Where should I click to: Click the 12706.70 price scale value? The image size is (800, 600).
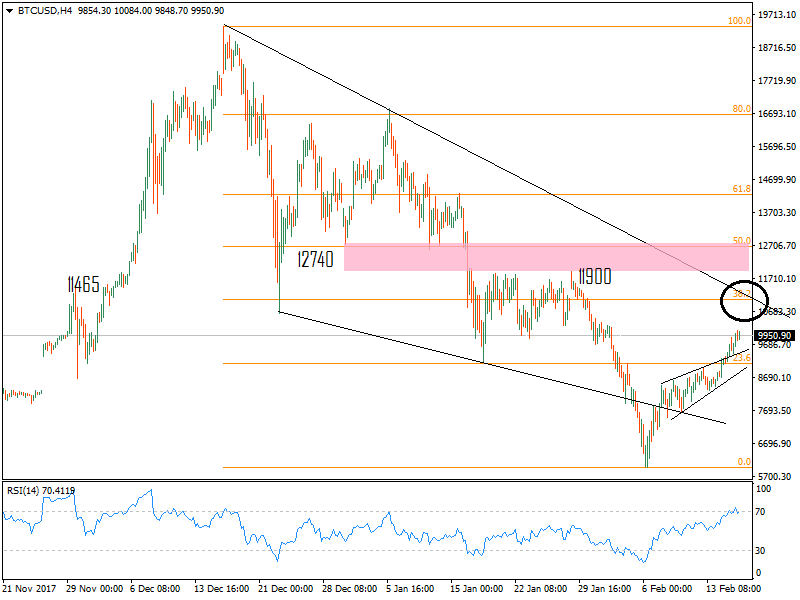point(777,246)
